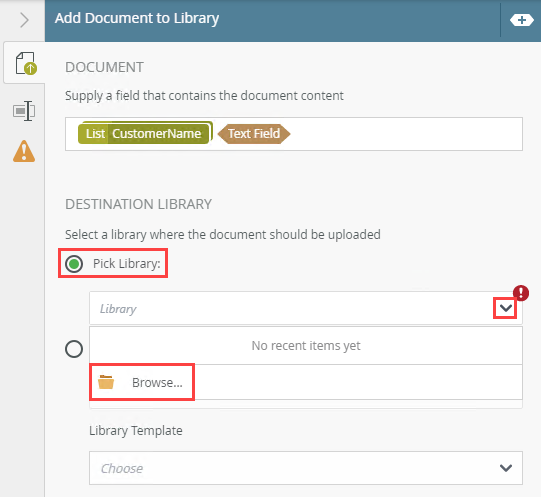541x497 pixels.
Task: Click the Pick Library label text
Action: [127, 264]
